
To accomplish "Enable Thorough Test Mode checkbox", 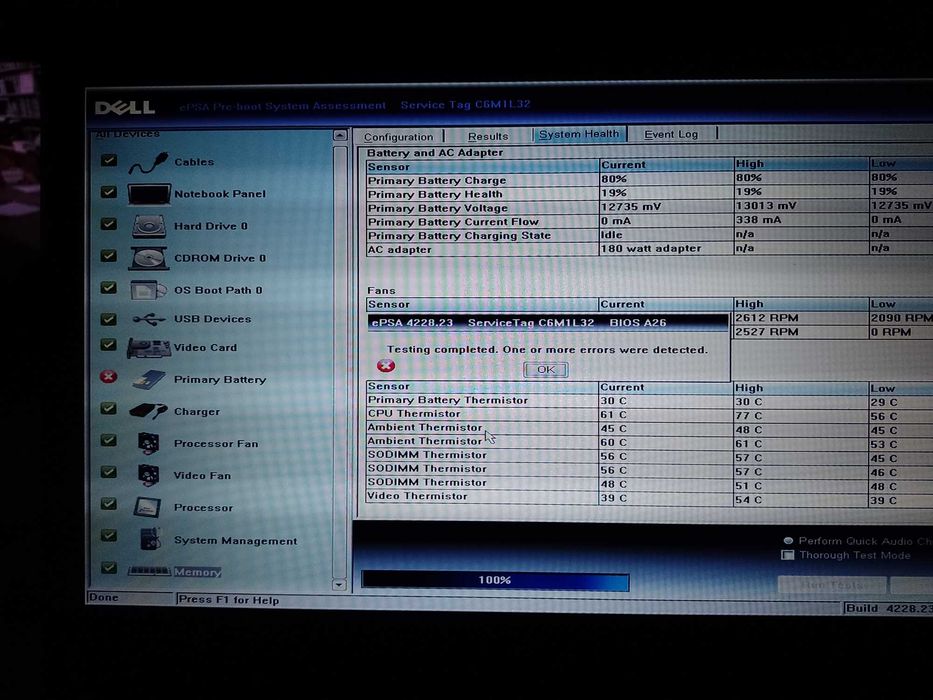I will pyautogui.click(x=788, y=555).
